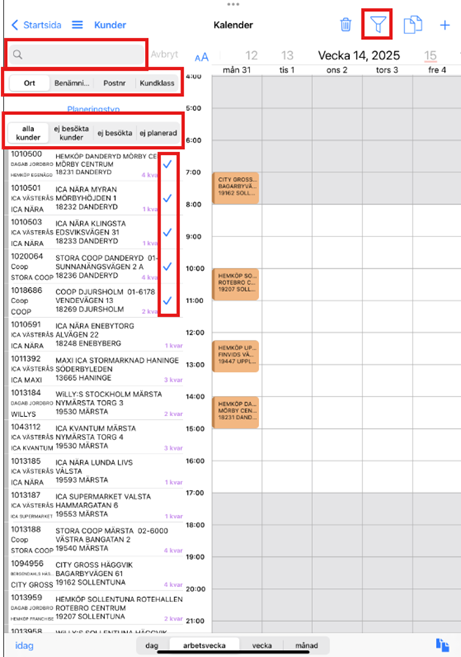461x657 pixels.
Task: Add new entry with plus icon
Action: 445,25
